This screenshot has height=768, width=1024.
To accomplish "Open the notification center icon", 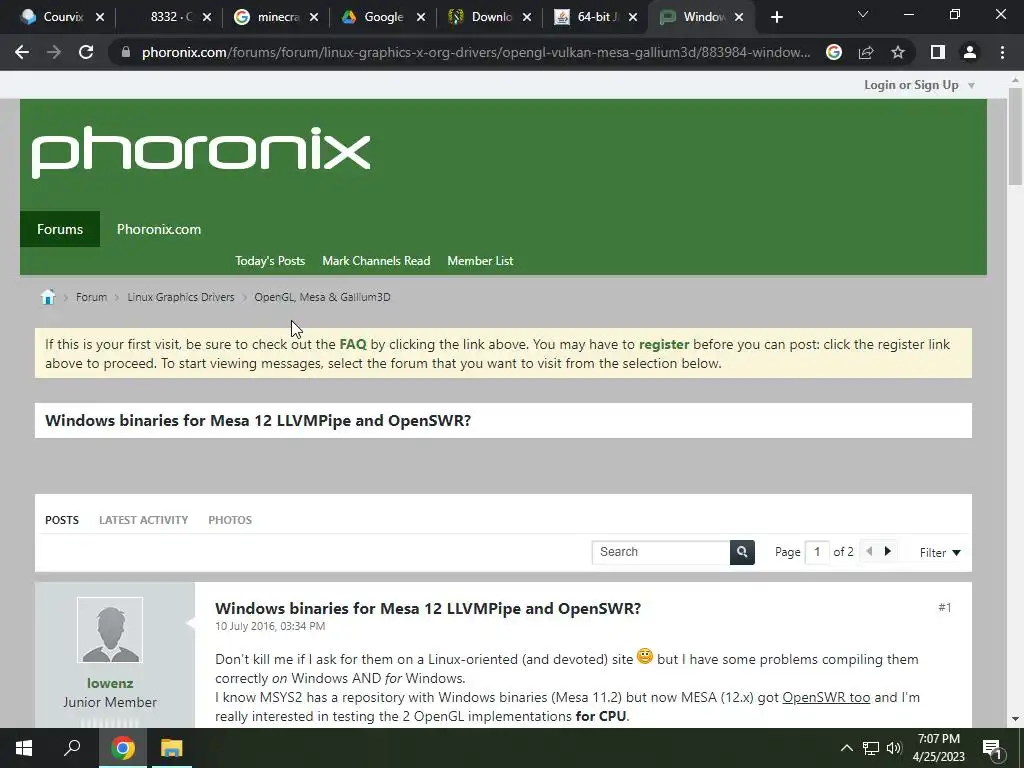I will (992, 749).
